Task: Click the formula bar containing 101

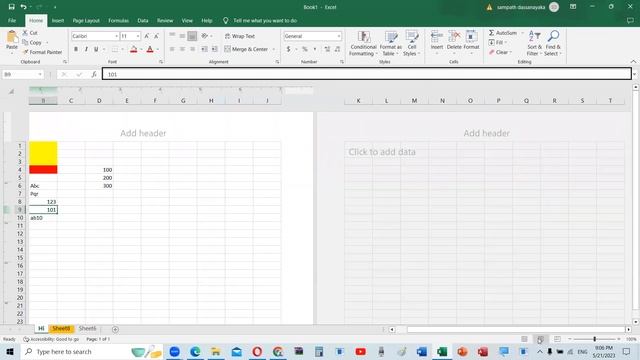Action: tap(367, 74)
